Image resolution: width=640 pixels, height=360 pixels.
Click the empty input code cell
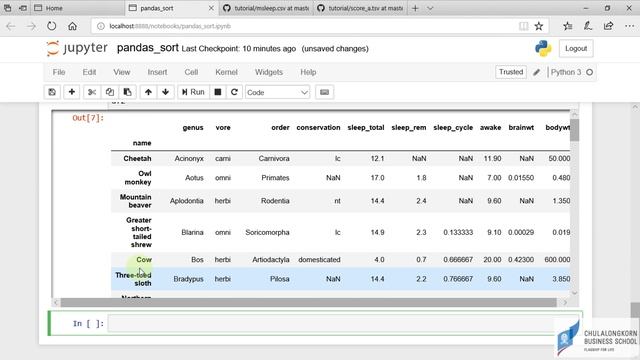pos(344,324)
